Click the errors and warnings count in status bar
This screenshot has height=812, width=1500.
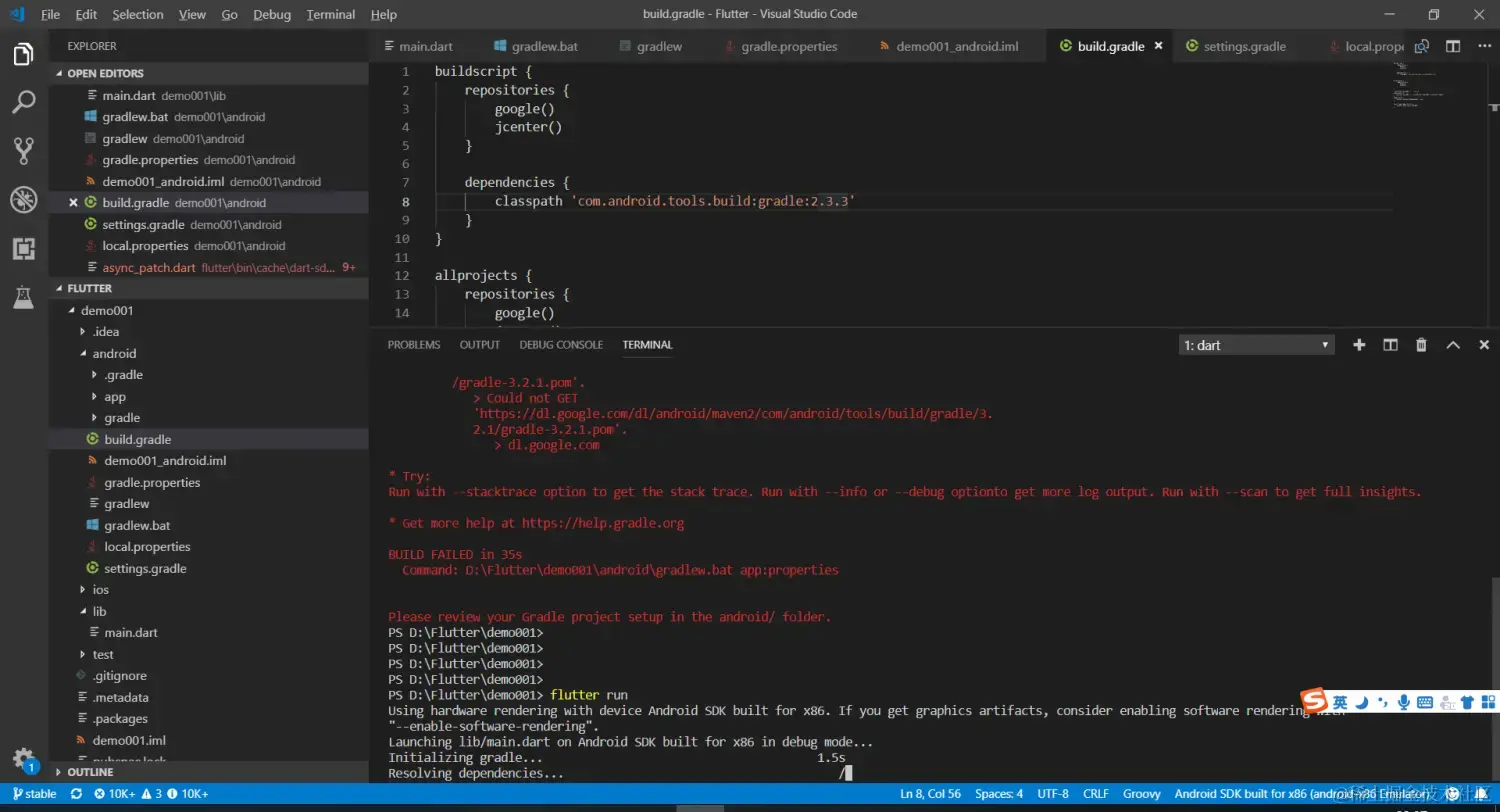click(151, 794)
